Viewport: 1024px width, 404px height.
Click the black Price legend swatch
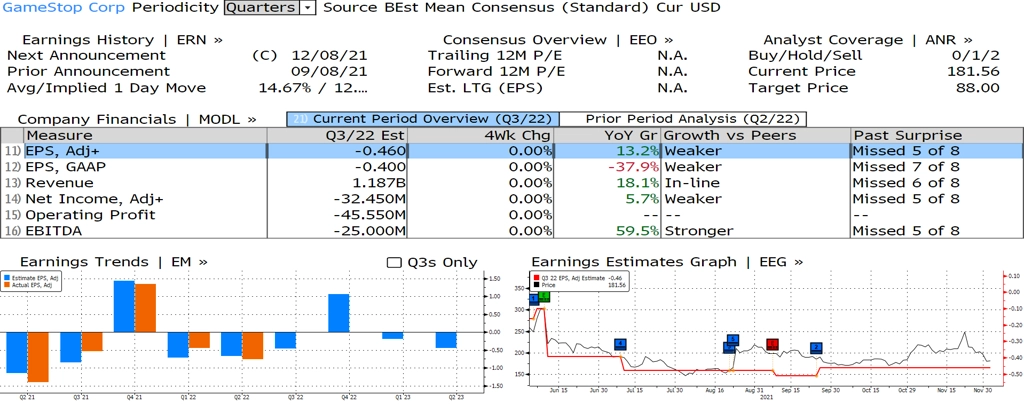click(536, 284)
